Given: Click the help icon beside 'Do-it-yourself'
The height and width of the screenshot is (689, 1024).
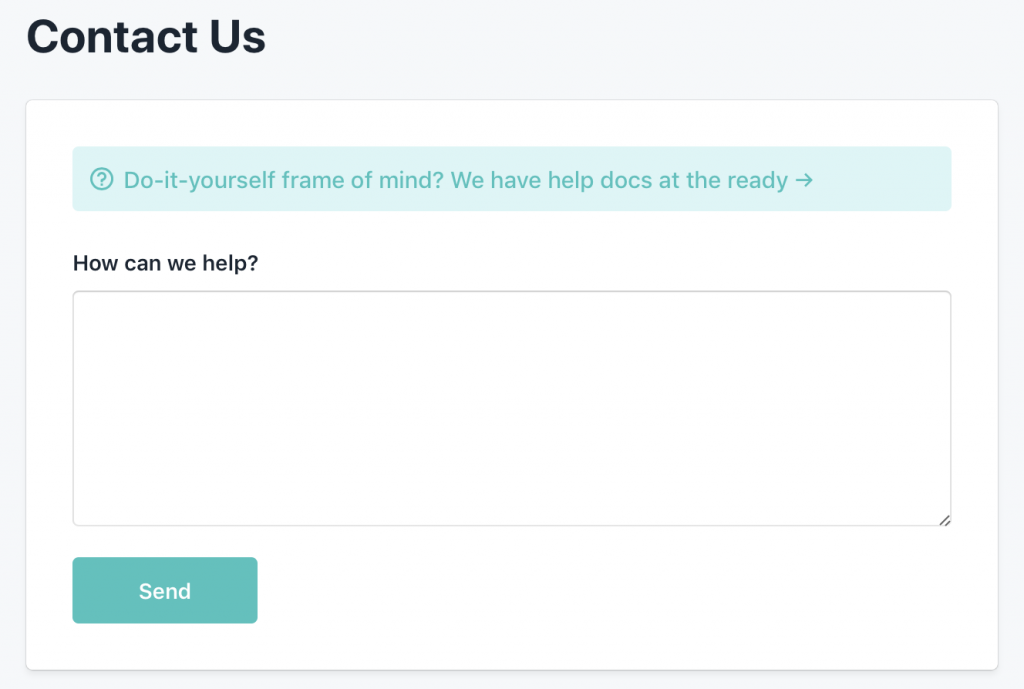Looking at the screenshot, I should [x=101, y=180].
